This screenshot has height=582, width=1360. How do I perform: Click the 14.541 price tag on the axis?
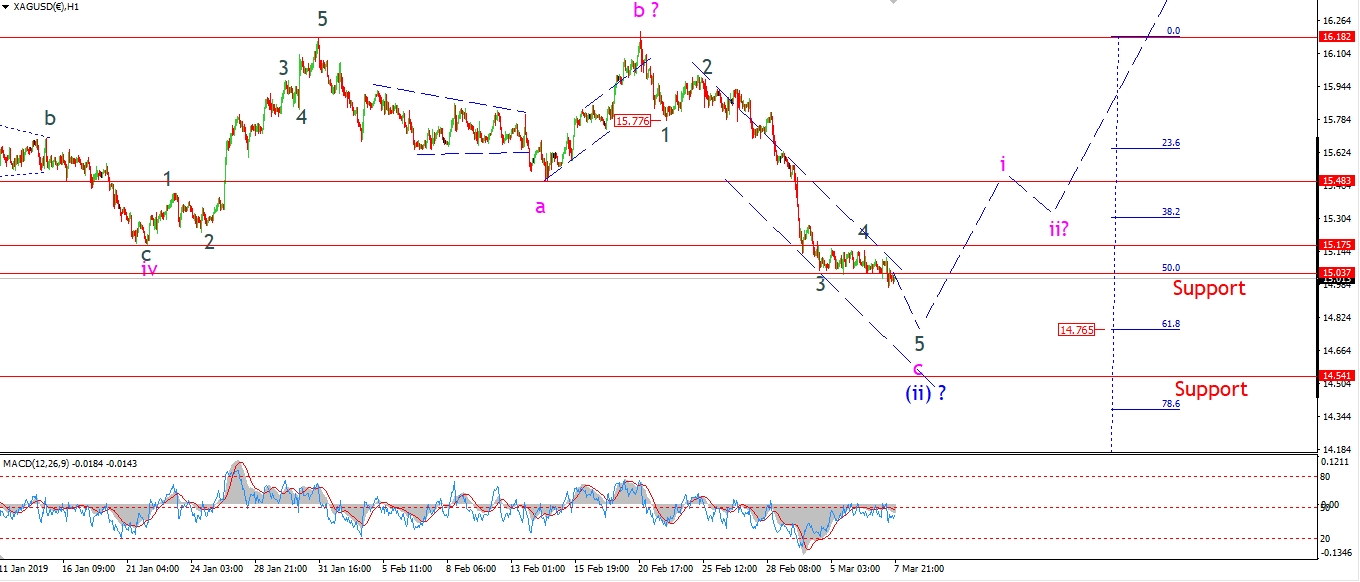1337,376
